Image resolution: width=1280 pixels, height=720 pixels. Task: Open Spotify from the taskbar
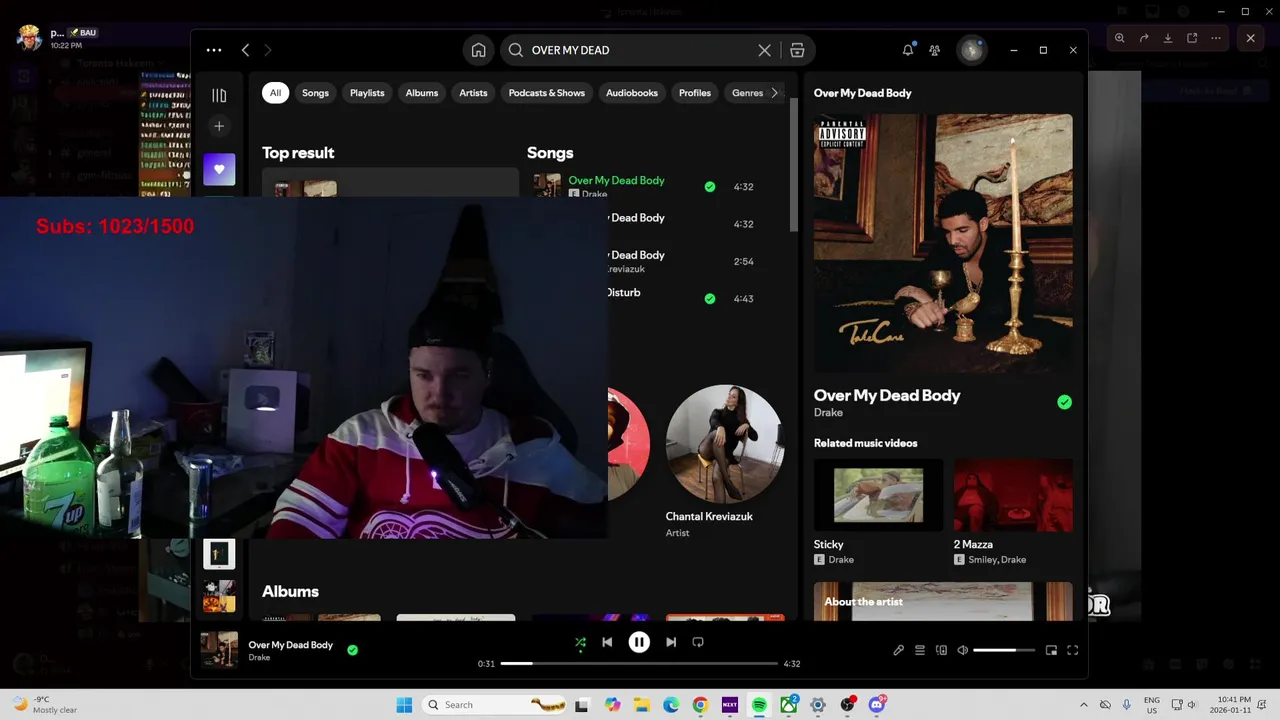(x=759, y=705)
